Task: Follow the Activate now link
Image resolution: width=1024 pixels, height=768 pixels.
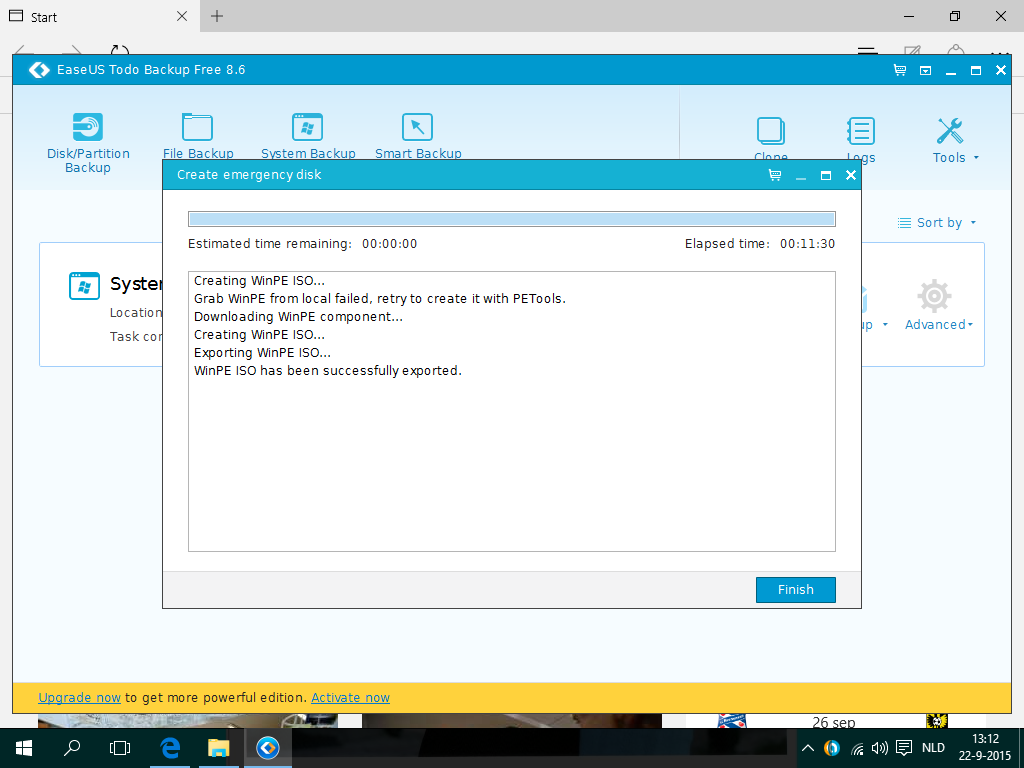Action: (x=350, y=697)
